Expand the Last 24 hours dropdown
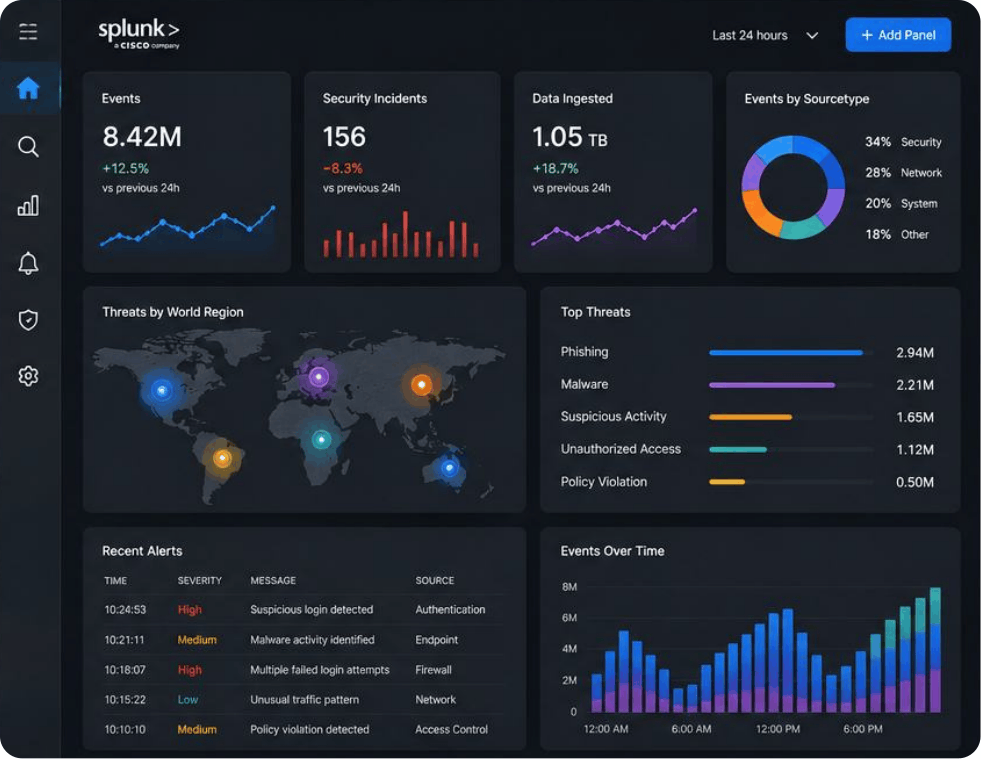981x759 pixels. point(765,36)
